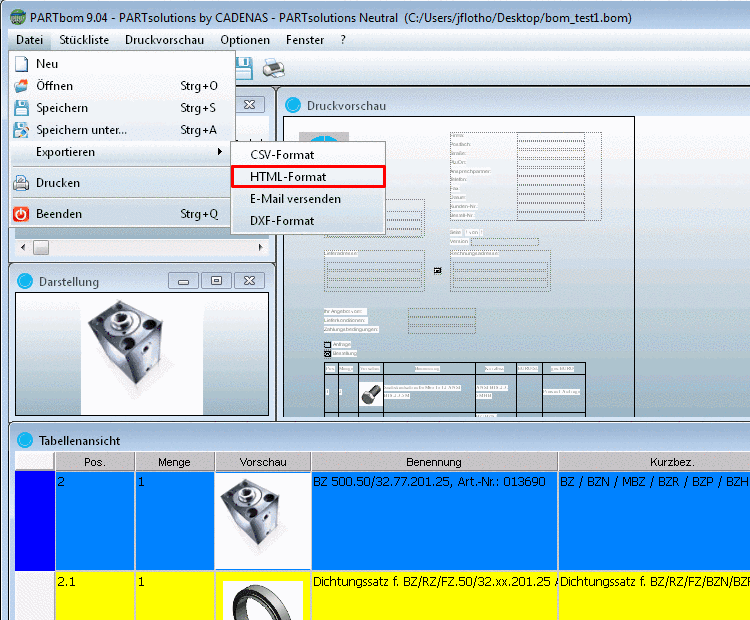Choose Öffnen Strg+O menu entry

[x=122, y=86]
